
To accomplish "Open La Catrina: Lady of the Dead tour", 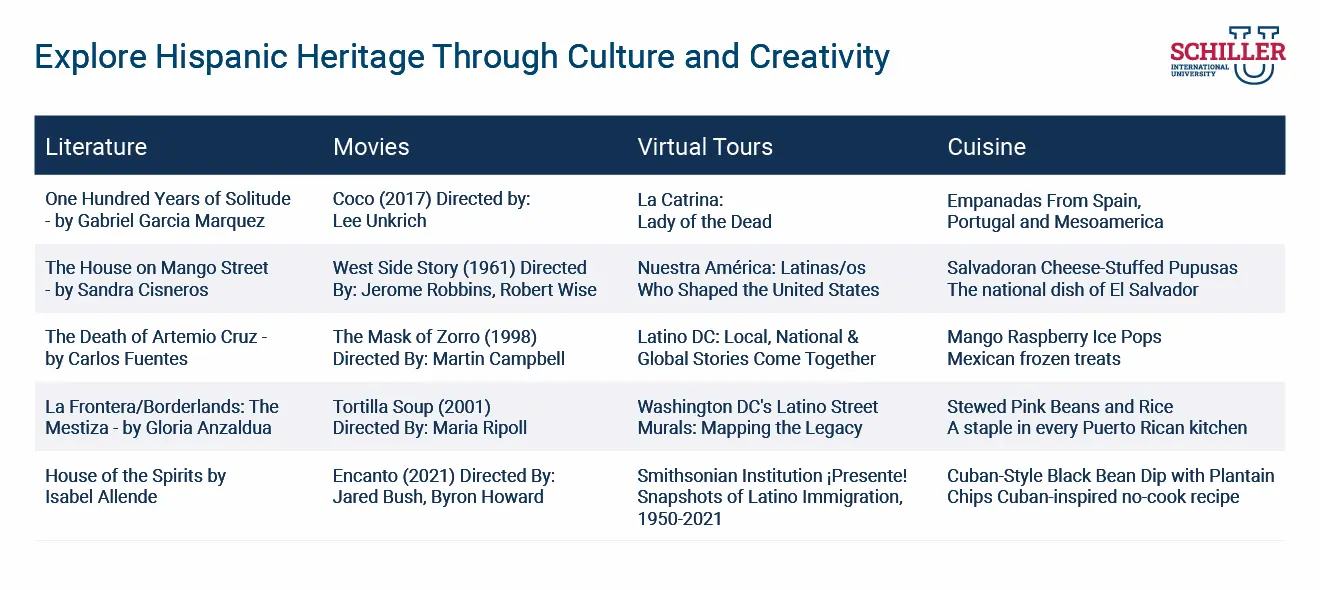I will click(704, 209).
